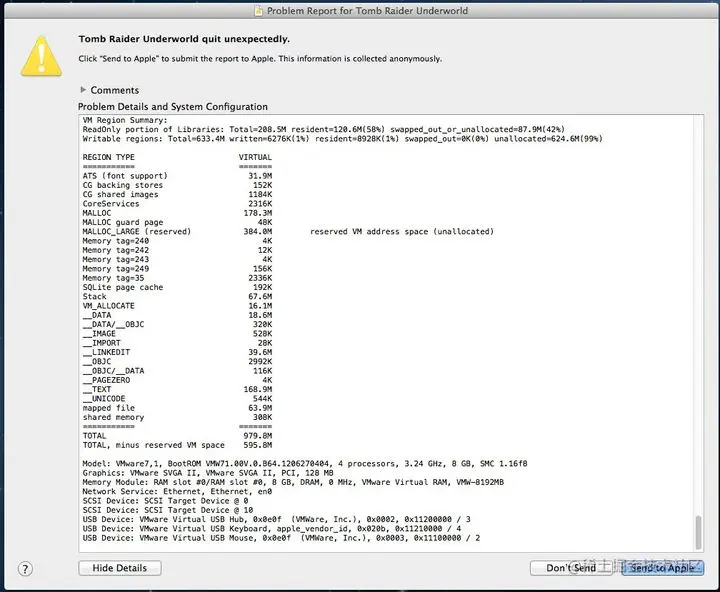The width and height of the screenshot is (720, 592).
Task: Click 'SCSI Device: SCSI Target Device @ 0' line
Action: 165,501
